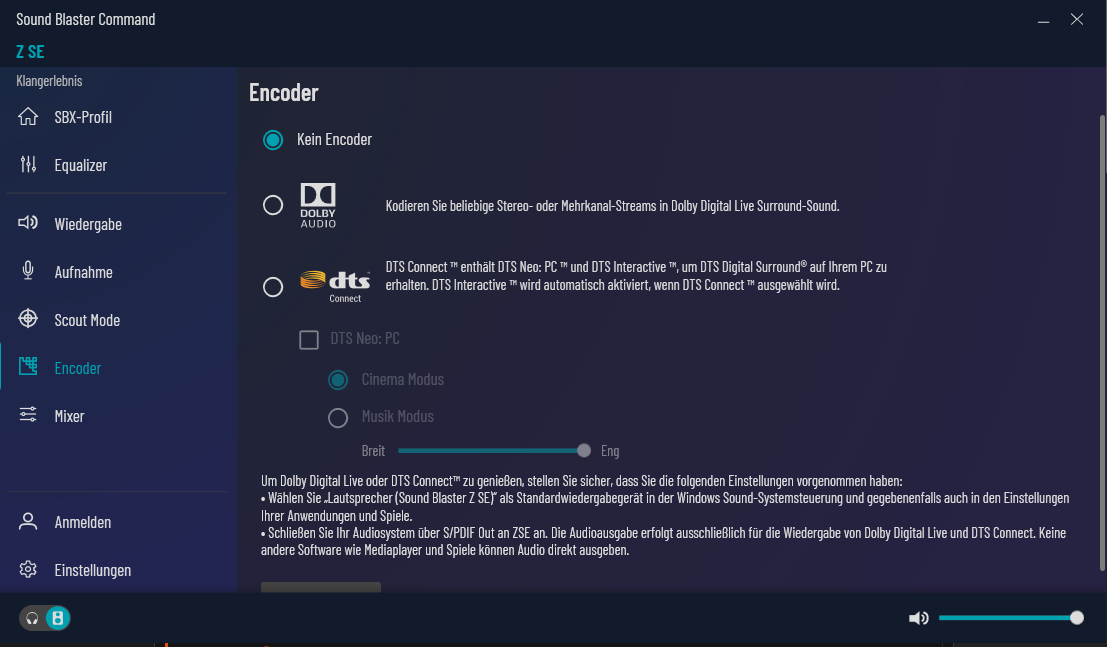Select the Kein Encoder radio button
Screen dimensions: 1107x647
pos(273,140)
